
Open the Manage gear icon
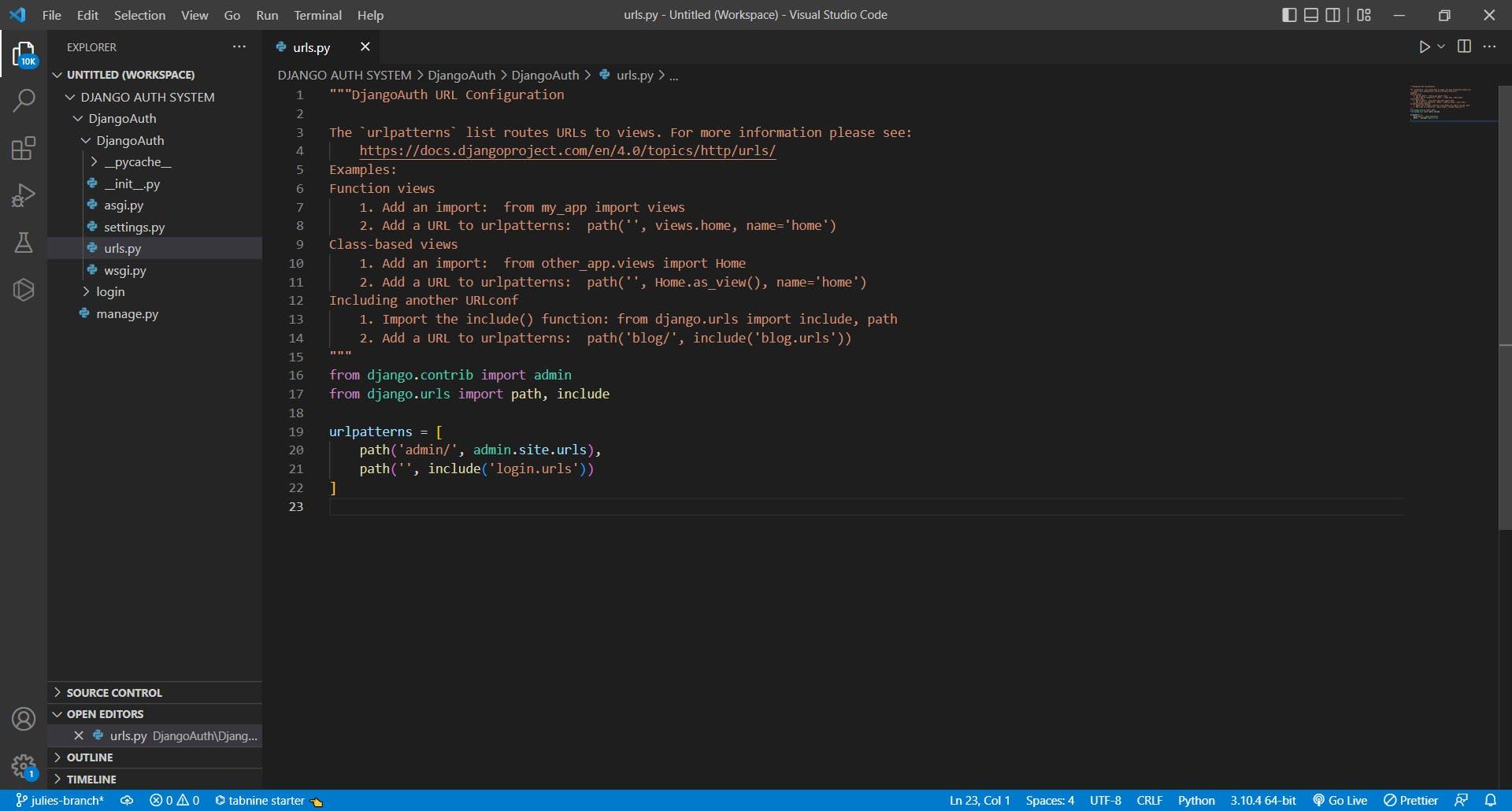coord(24,765)
